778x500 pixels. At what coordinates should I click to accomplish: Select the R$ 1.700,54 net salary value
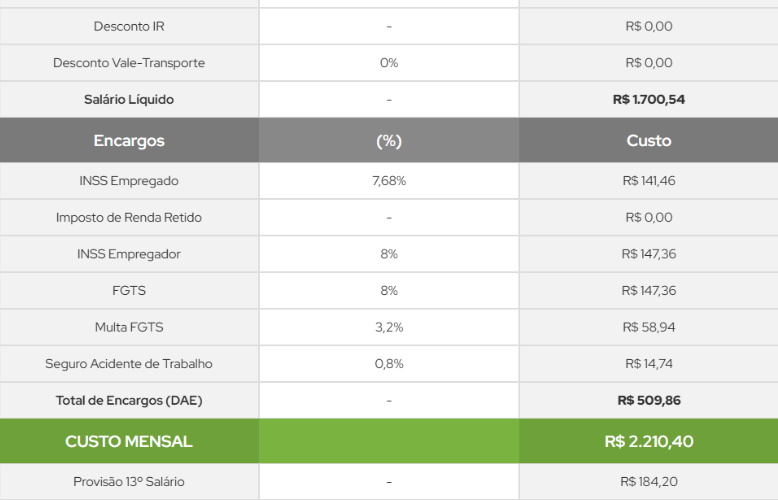(648, 99)
